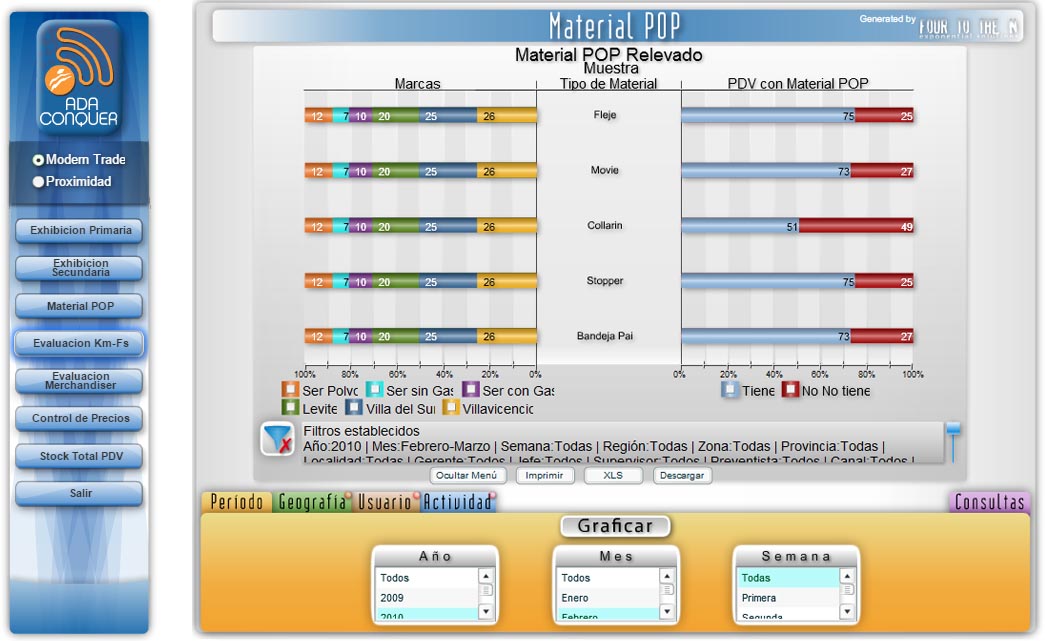Click the Fleje material type label
This screenshot has width=1045, height=641.
tap(605, 115)
